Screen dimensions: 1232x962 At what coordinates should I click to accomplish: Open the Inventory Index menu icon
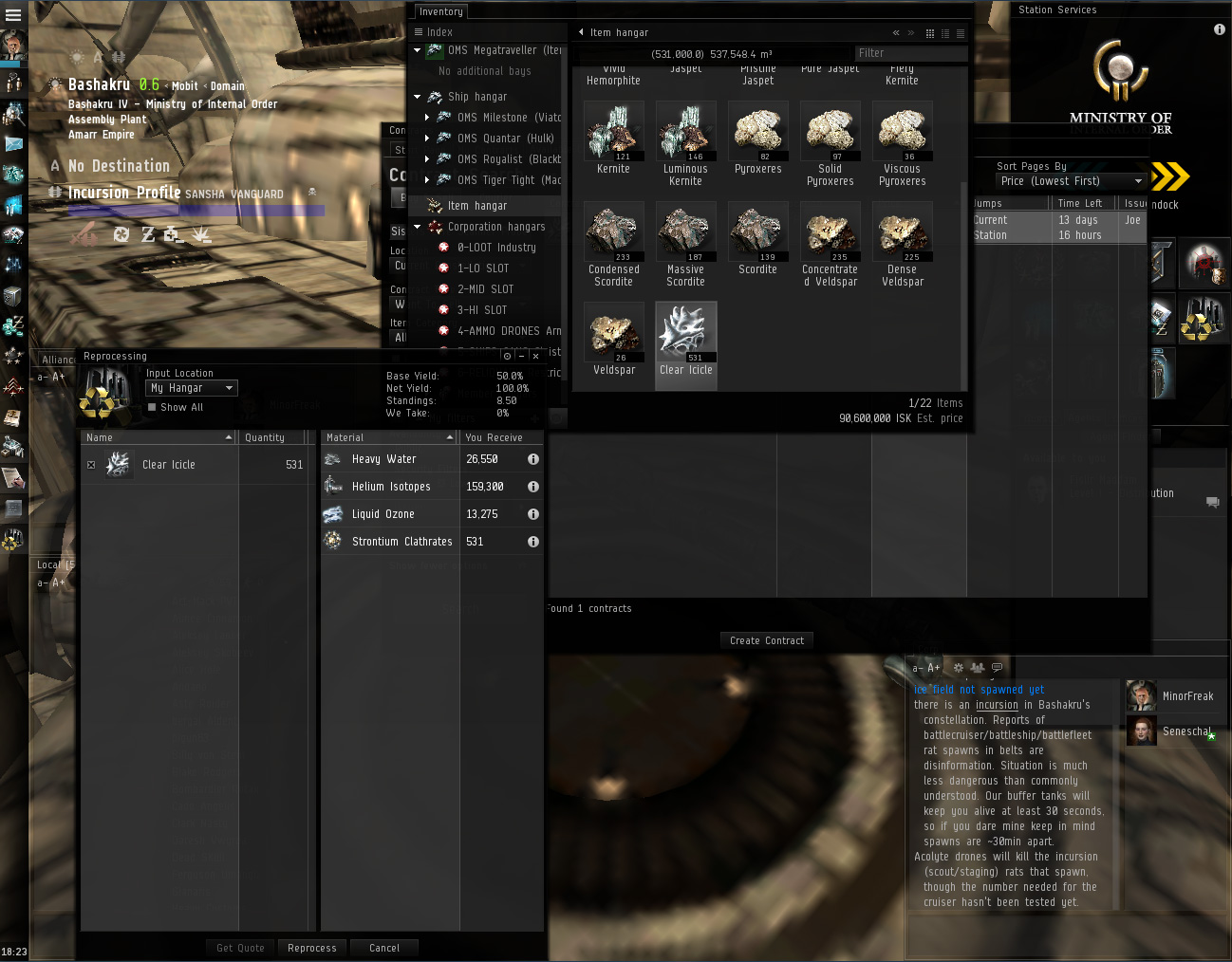(x=419, y=32)
